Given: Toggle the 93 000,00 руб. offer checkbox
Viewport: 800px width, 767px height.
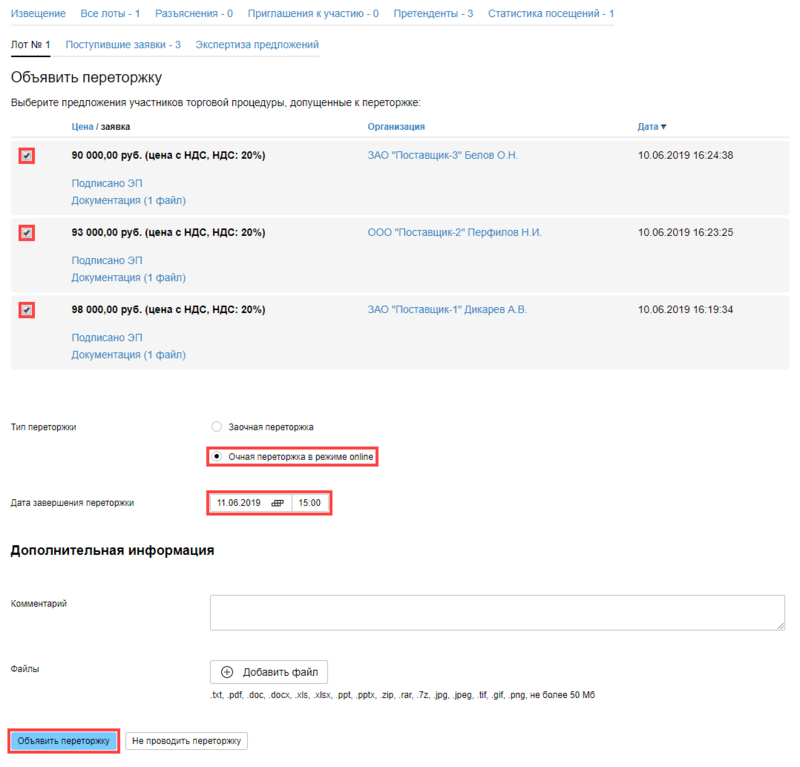Looking at the screenshot, I should tap(27, 233).
